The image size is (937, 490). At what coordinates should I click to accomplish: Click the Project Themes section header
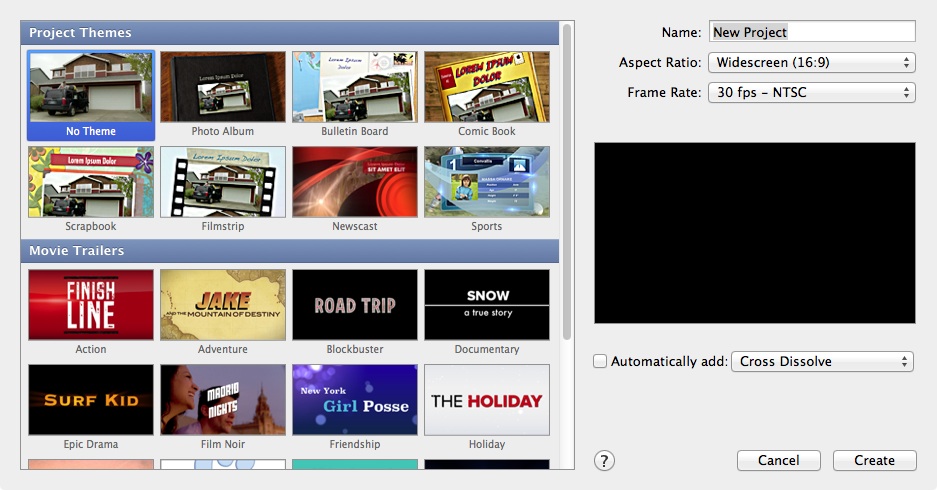point(290,33)
